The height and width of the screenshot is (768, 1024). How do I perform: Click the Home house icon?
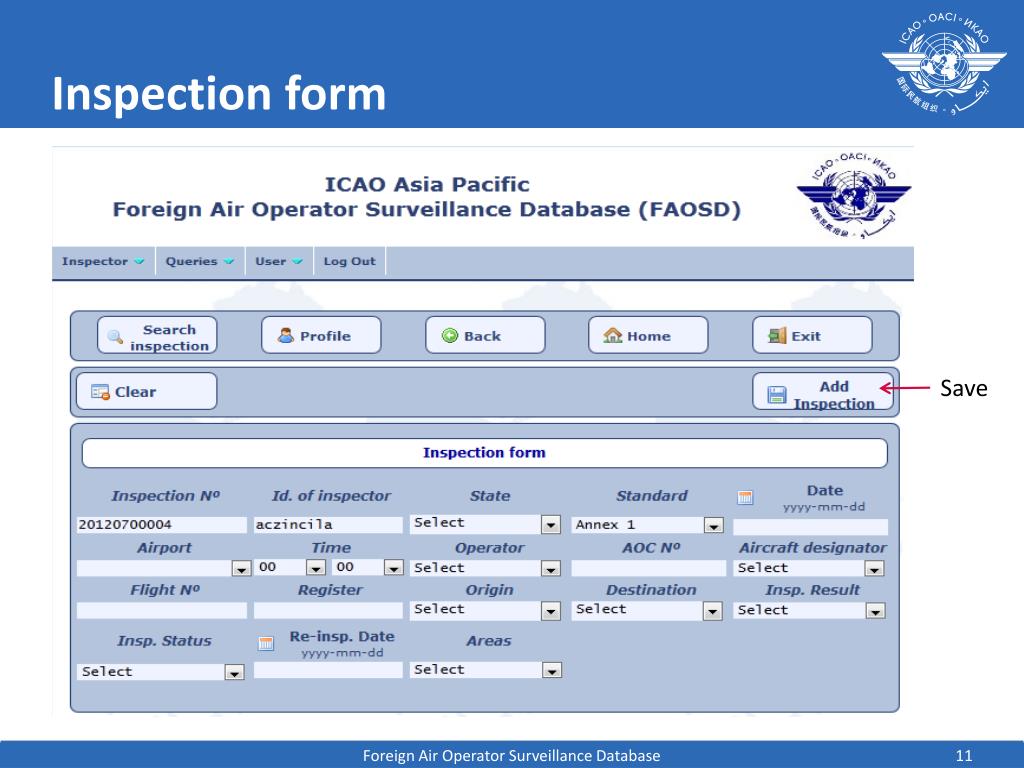coord(613,335)
